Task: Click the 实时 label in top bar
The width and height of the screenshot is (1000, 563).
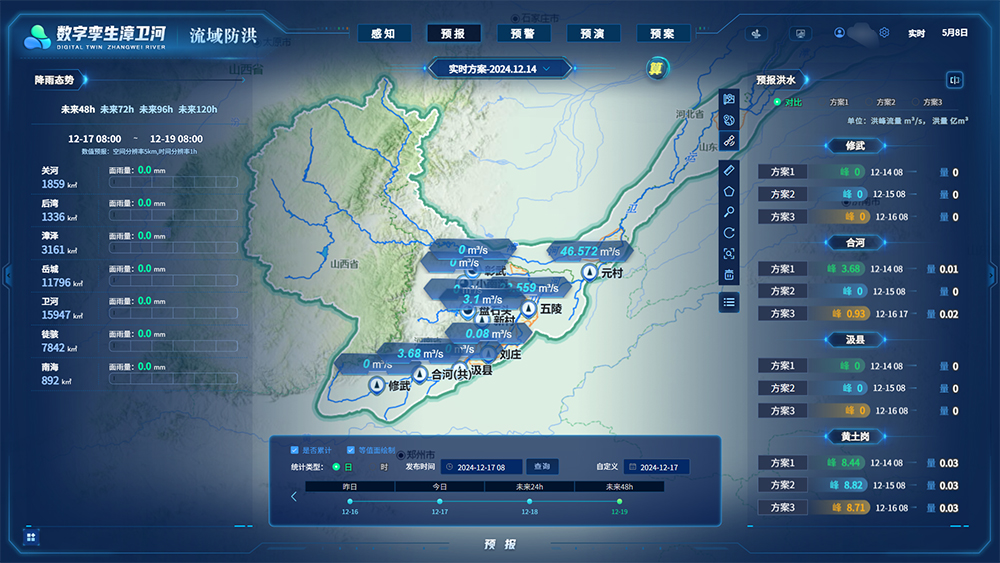Action: pyautogui.click(x=916, y=33)
